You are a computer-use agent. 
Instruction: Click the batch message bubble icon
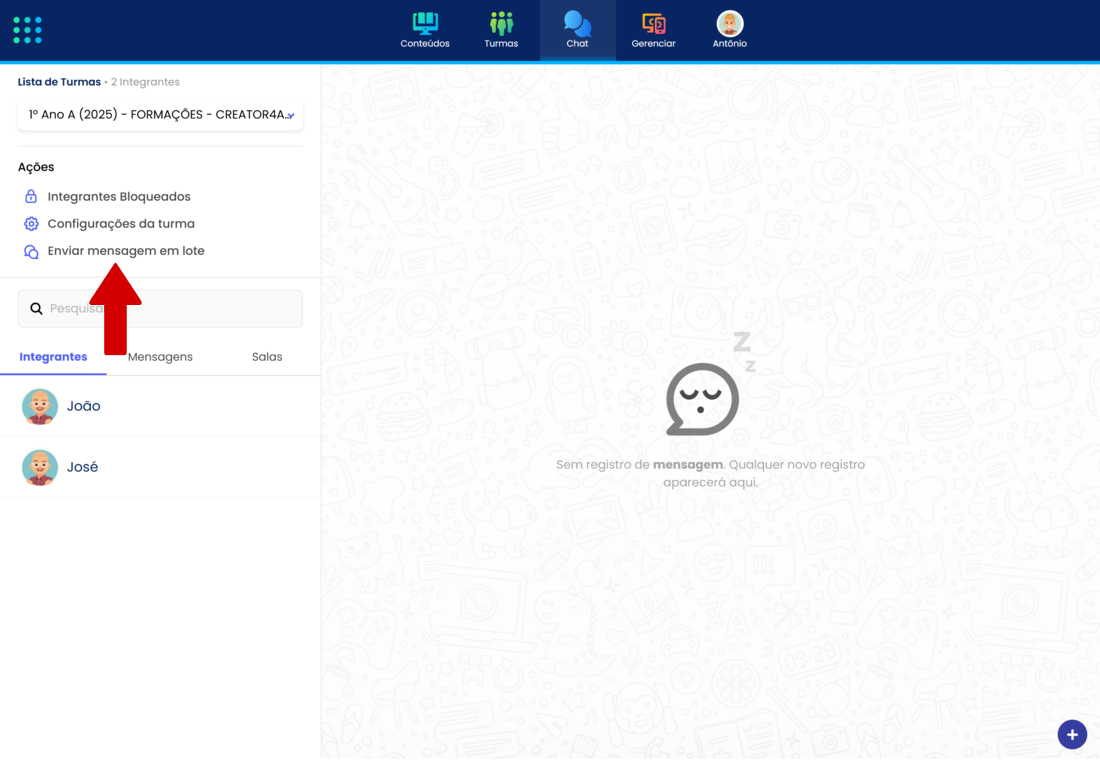(31, 252)
